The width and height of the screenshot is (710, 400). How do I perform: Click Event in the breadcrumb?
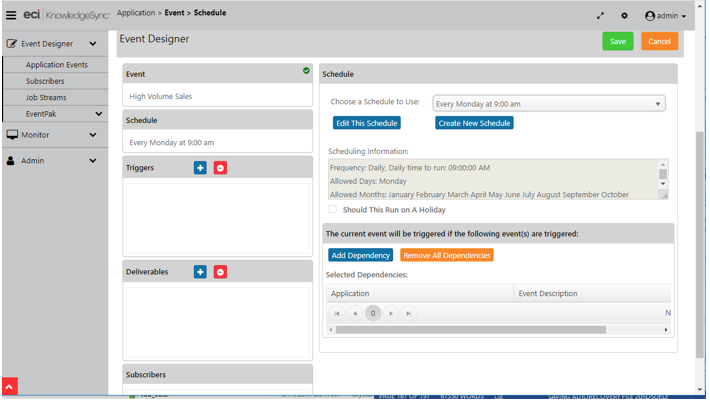coord(174,13)
